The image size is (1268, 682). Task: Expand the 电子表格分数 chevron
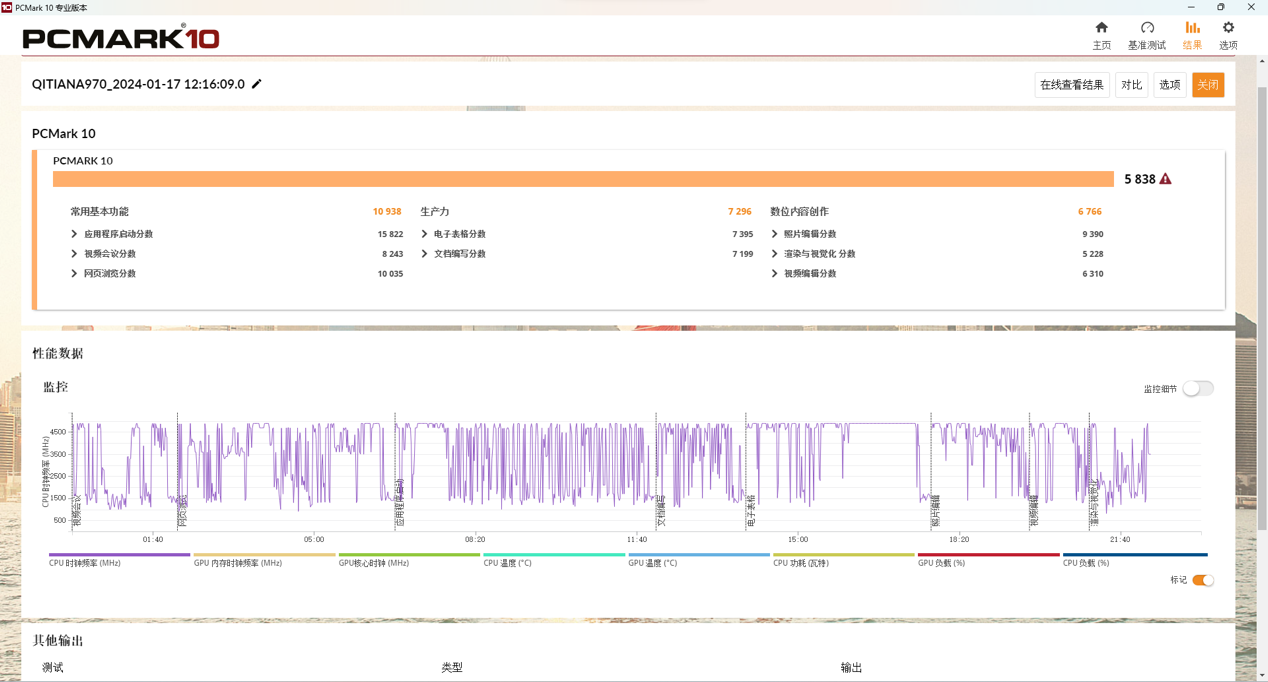424,234
